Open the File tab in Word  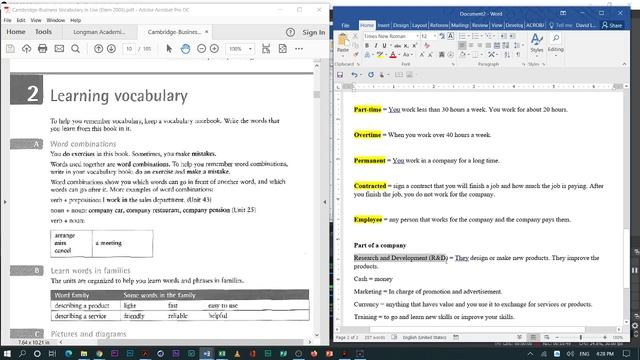click(x=345, y=25)
